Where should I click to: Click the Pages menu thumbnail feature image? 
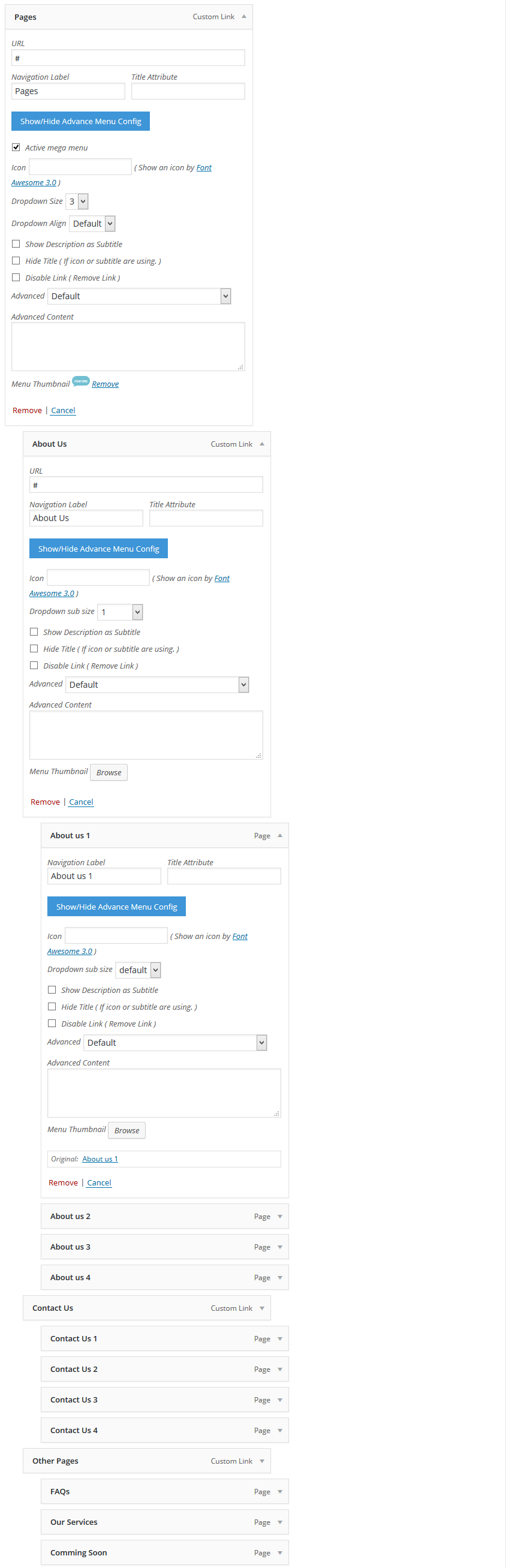[x=80, y=381]
